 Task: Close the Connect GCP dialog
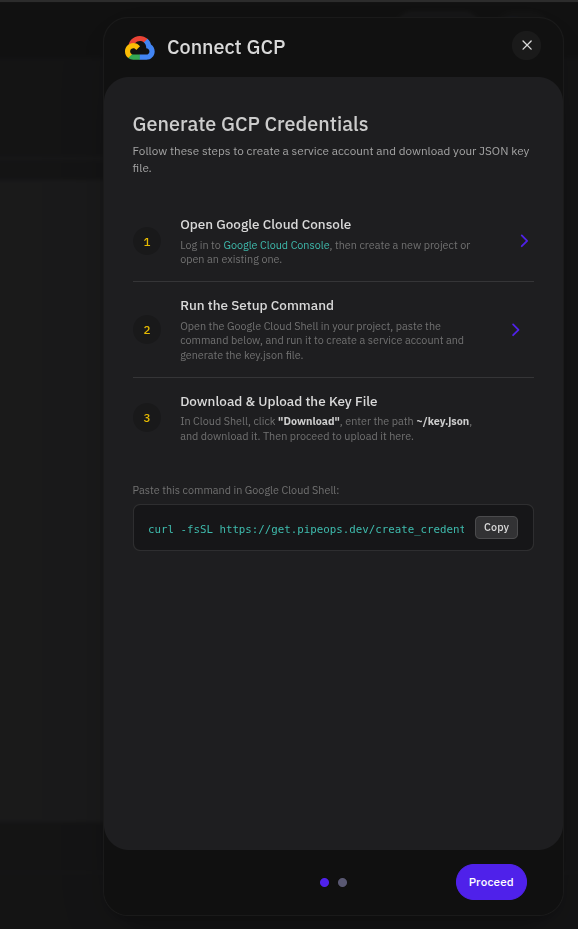pyautogui.click(x=526, y=46)
